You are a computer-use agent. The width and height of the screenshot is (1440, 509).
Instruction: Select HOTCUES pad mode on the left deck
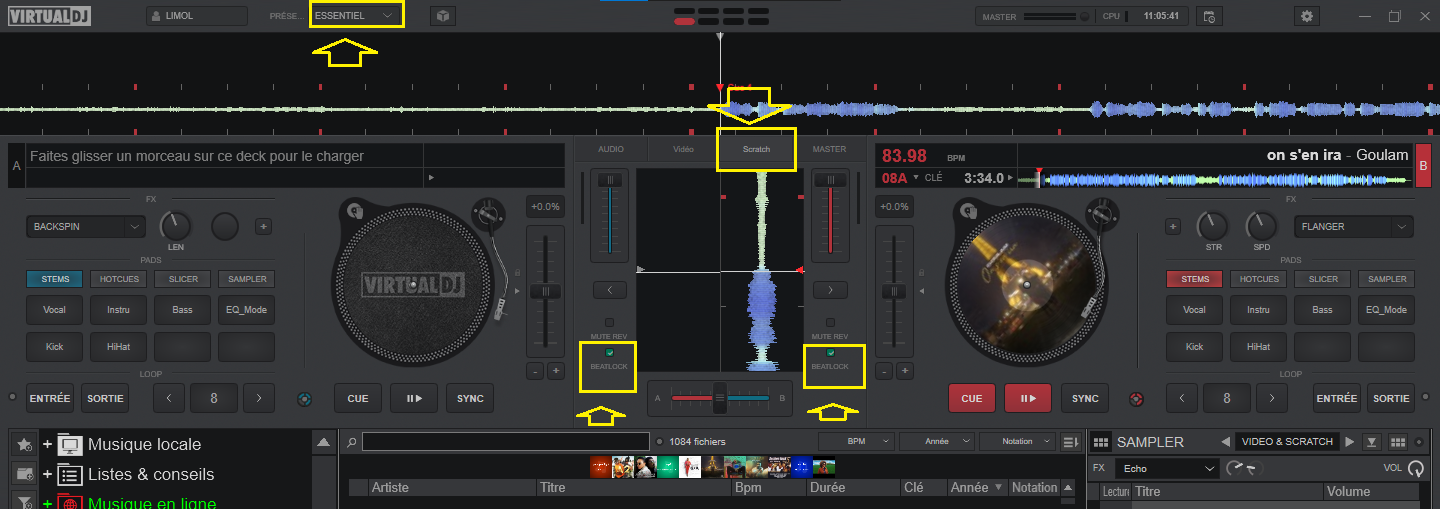[119, 279]
